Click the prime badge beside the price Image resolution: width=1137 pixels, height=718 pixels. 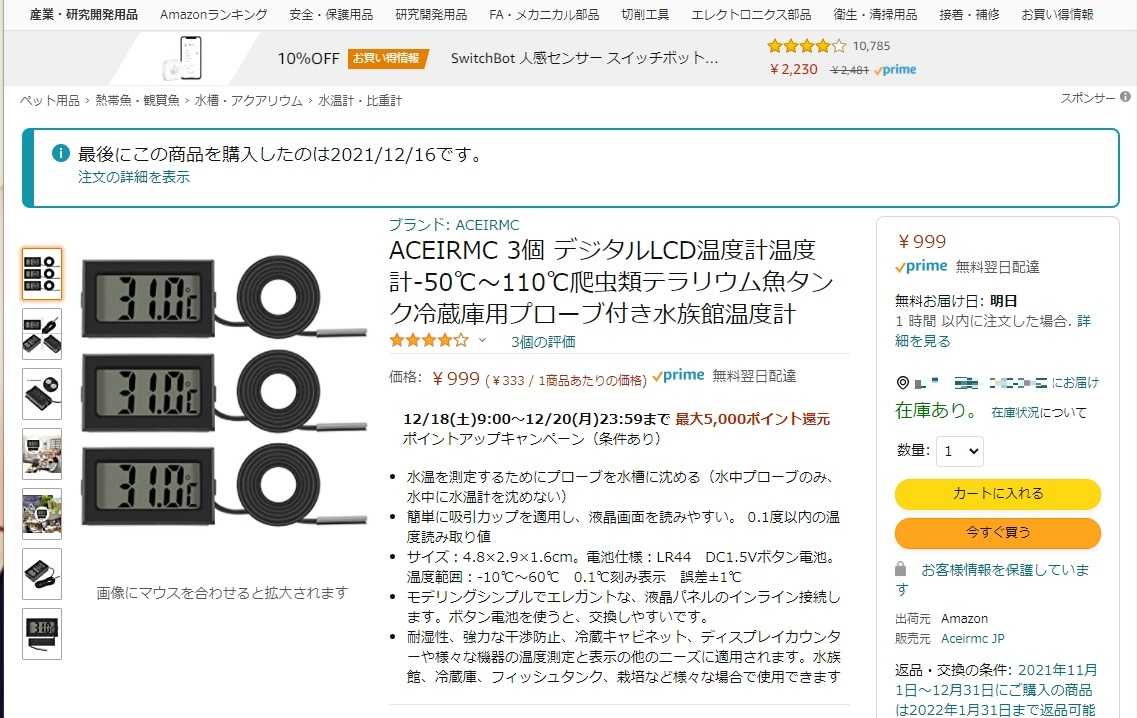coord(679,376)
